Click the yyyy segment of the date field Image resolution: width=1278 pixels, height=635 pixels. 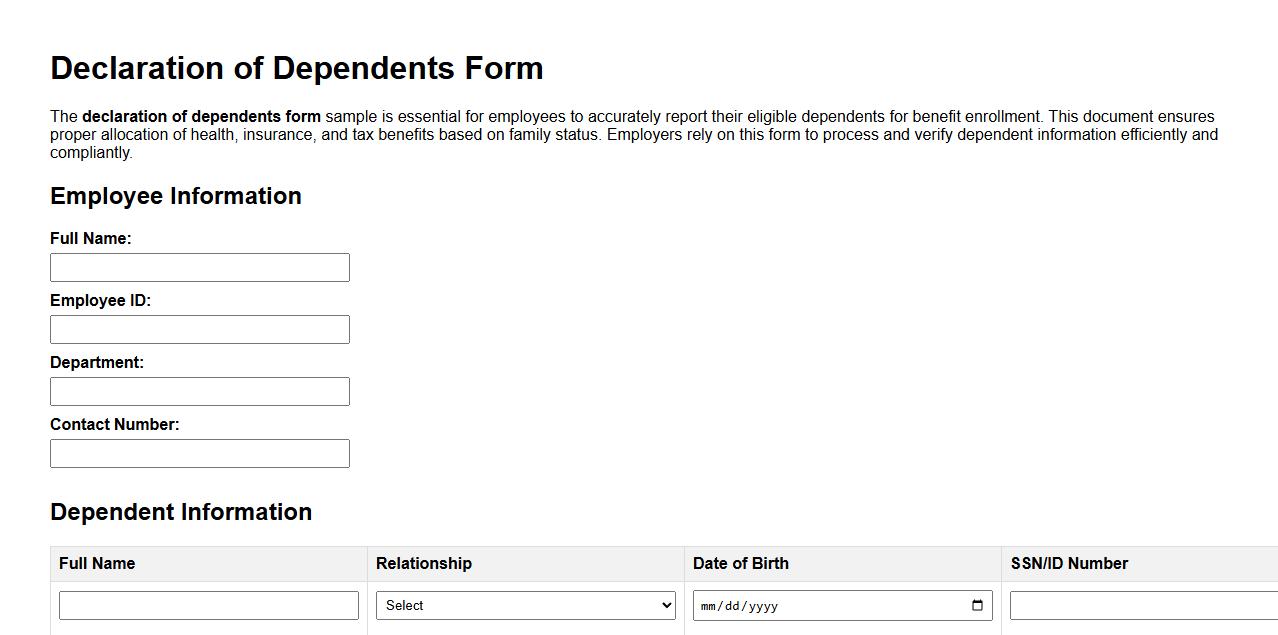pos(765,604)
